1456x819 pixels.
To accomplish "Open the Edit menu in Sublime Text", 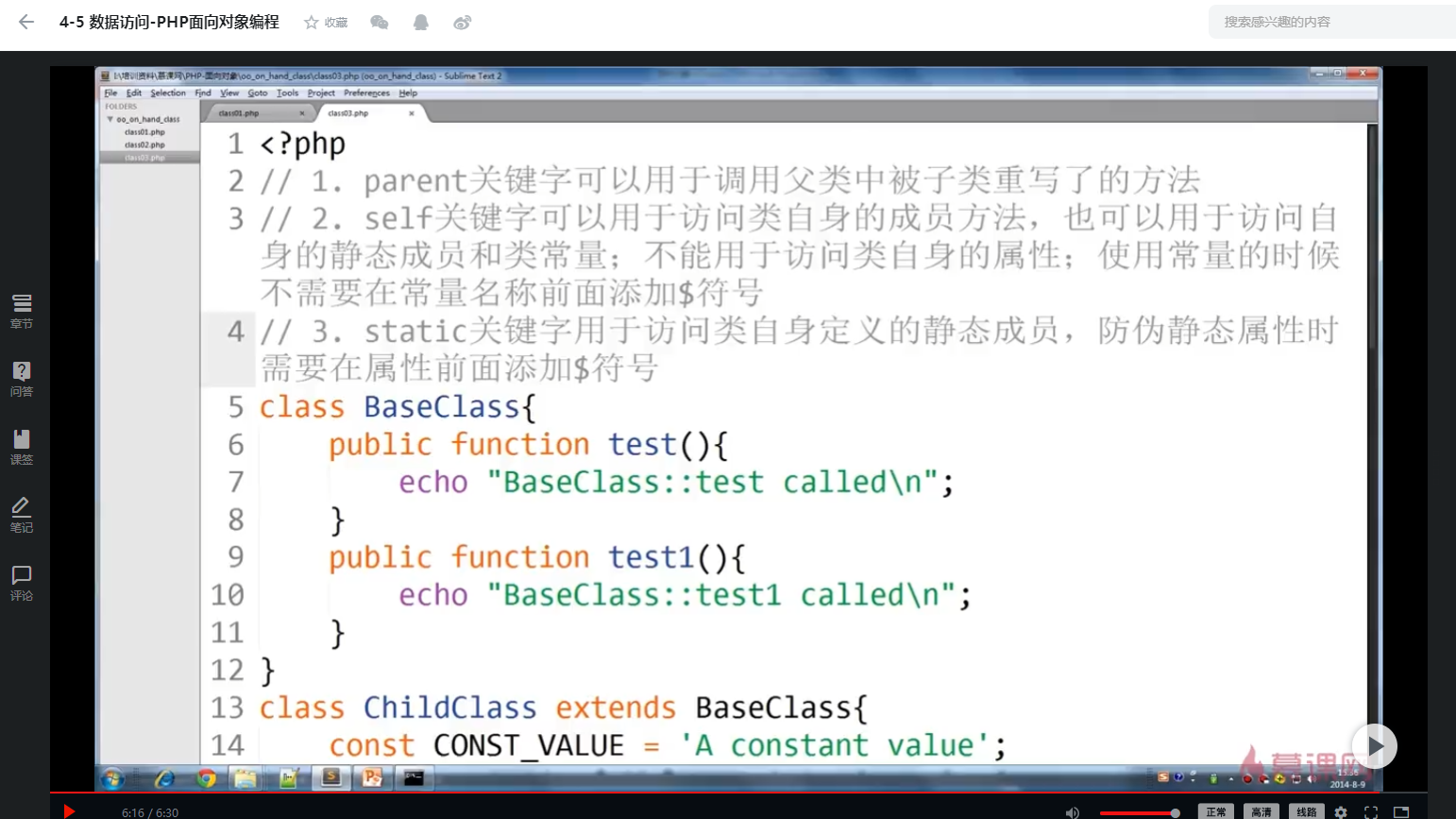I will point(134,93).
